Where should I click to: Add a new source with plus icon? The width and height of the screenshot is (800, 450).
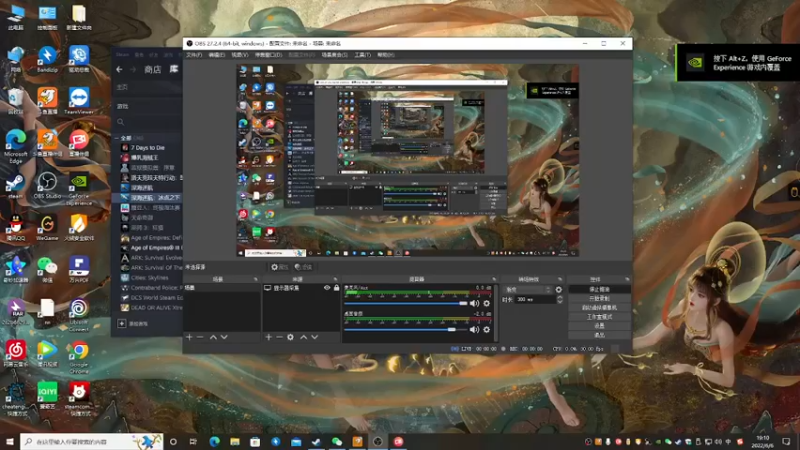[x=268, y=337]
